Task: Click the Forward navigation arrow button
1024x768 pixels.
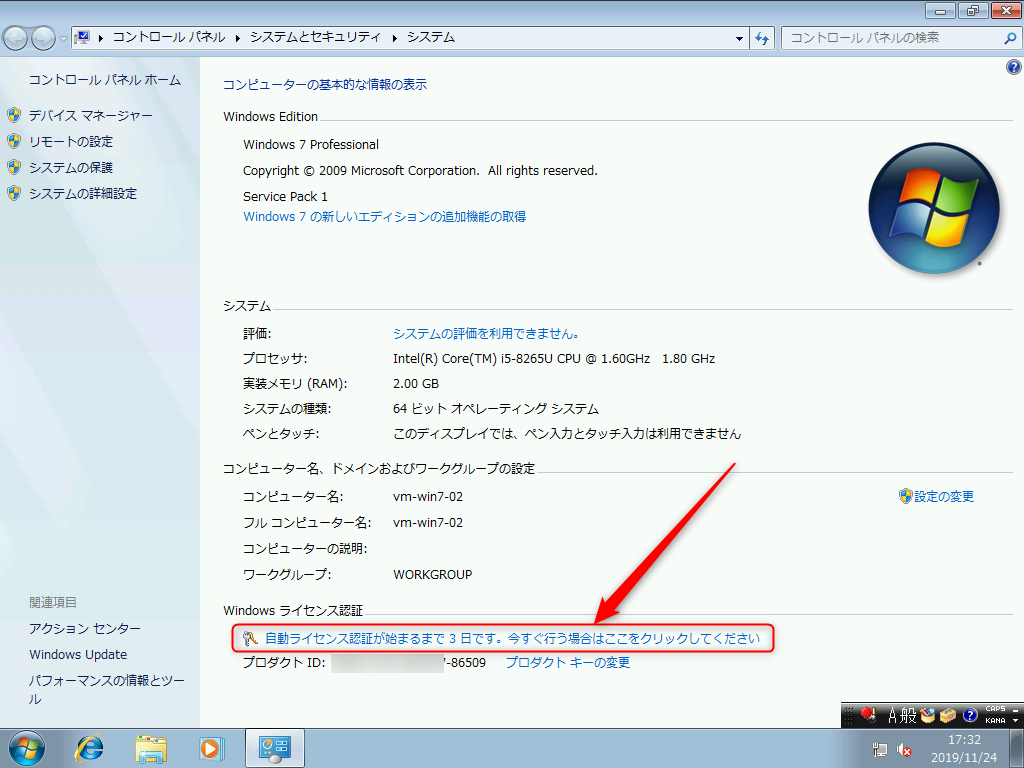Action: pos(43,39)
